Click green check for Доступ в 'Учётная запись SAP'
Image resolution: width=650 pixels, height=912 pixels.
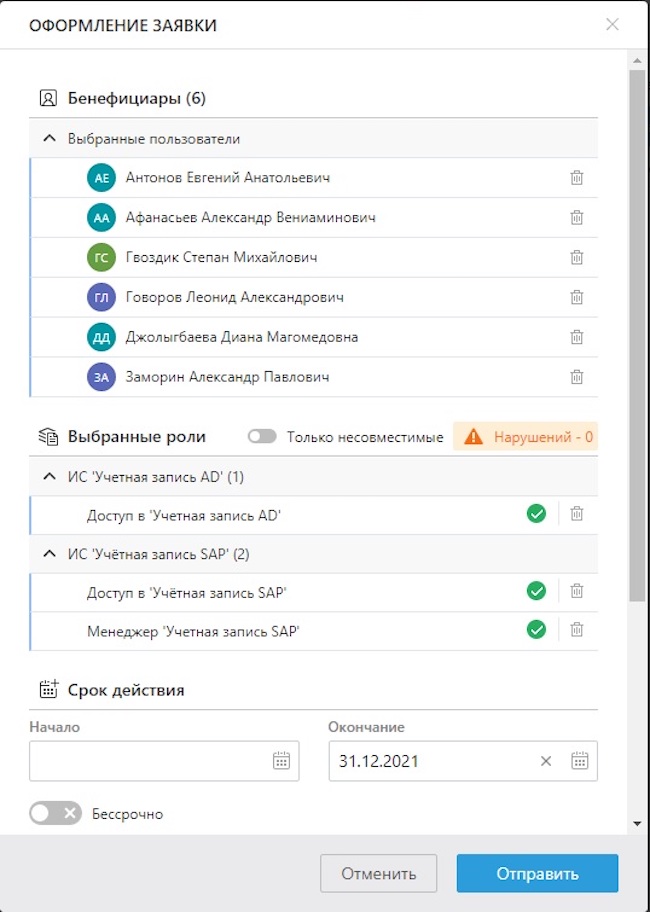click(536, 591)
